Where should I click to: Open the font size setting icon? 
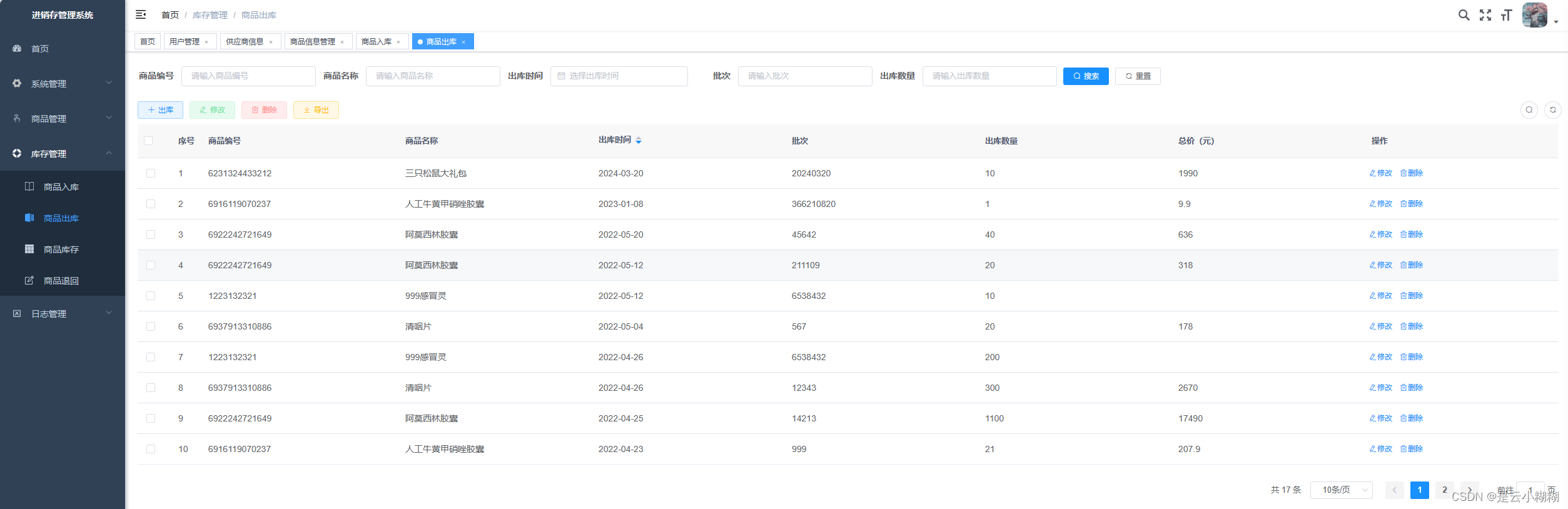tap(1506, 15)
